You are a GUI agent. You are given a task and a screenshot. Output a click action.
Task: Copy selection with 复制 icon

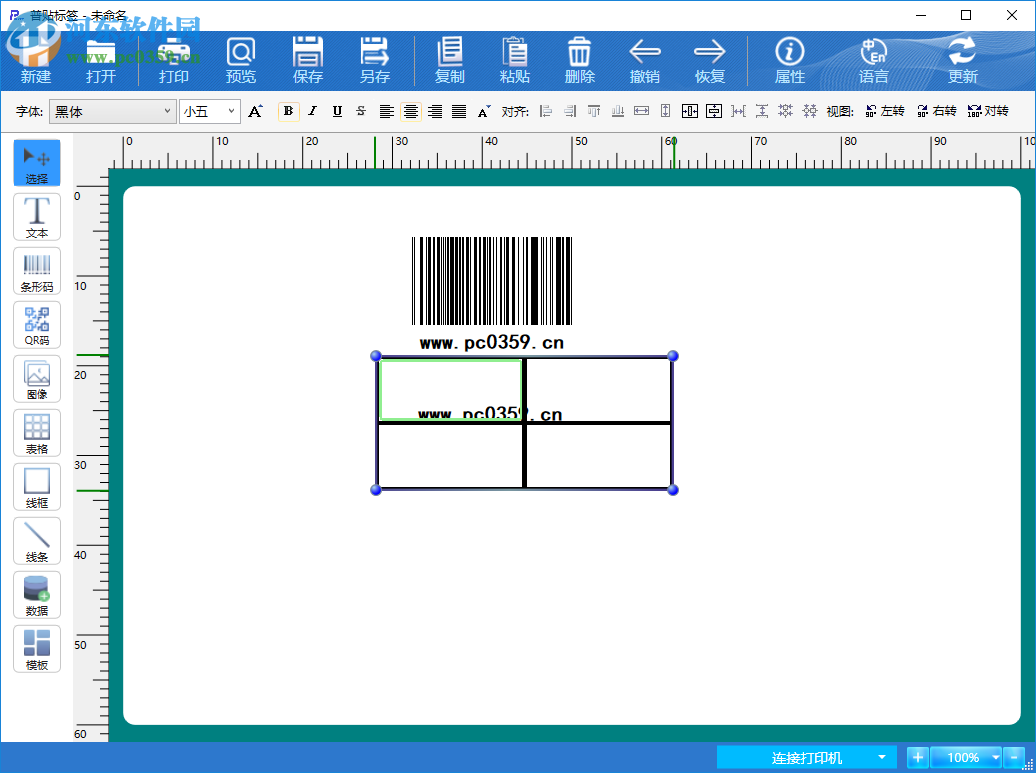[x=450, y=60]
